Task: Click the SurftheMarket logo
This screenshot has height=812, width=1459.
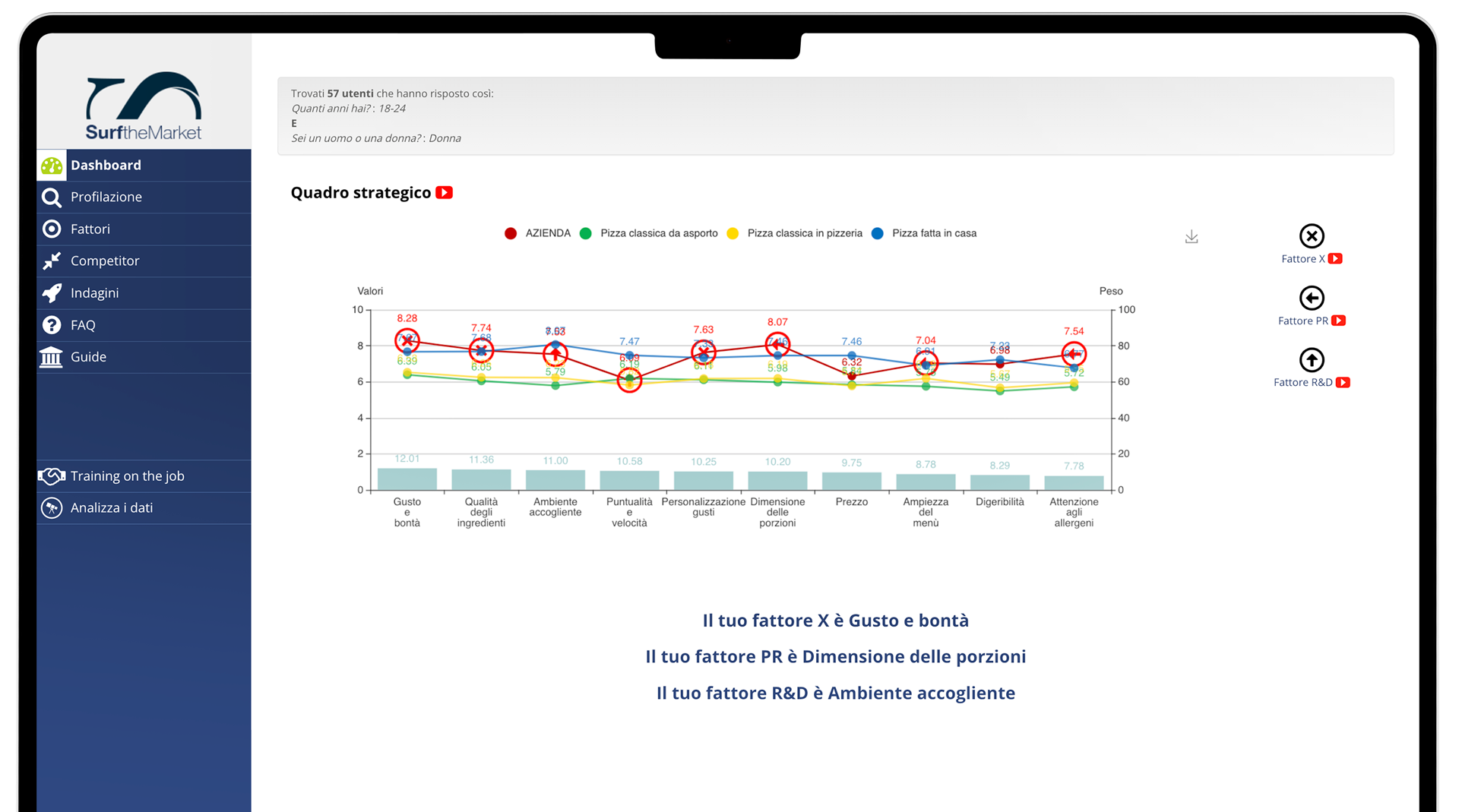Action: (144, 106)
